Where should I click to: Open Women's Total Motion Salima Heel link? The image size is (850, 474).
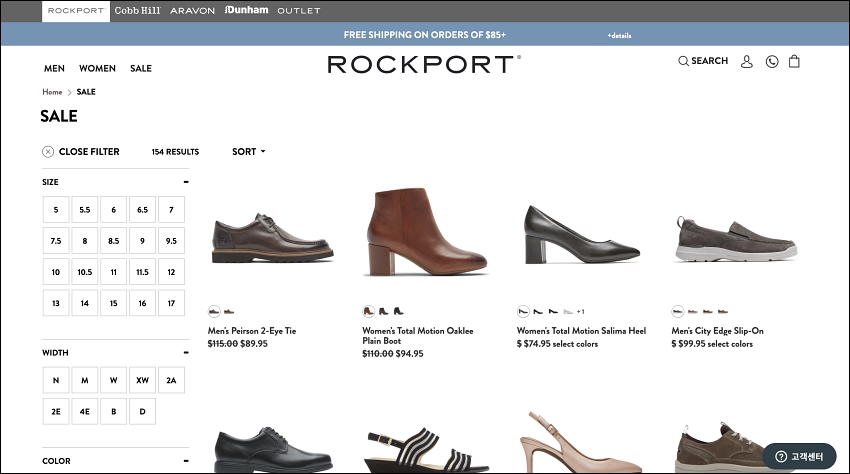(581, 331)
